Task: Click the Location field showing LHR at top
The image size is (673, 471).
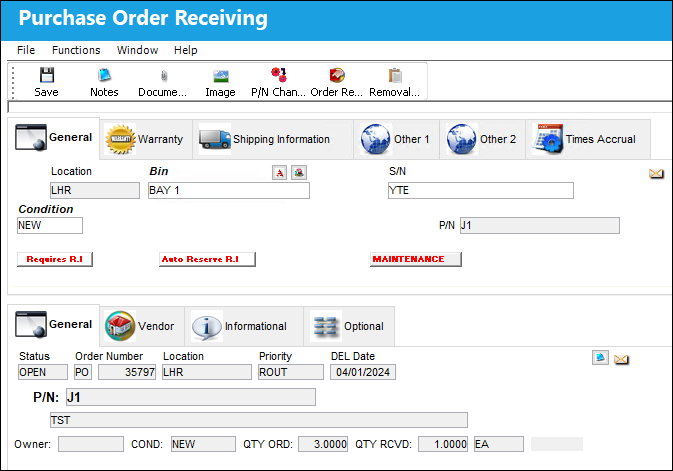Action: pos(95,191)
